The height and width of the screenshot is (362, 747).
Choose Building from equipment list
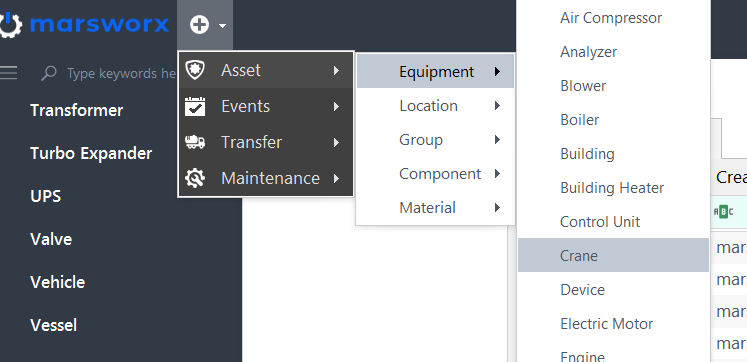(x=613, y=154)
